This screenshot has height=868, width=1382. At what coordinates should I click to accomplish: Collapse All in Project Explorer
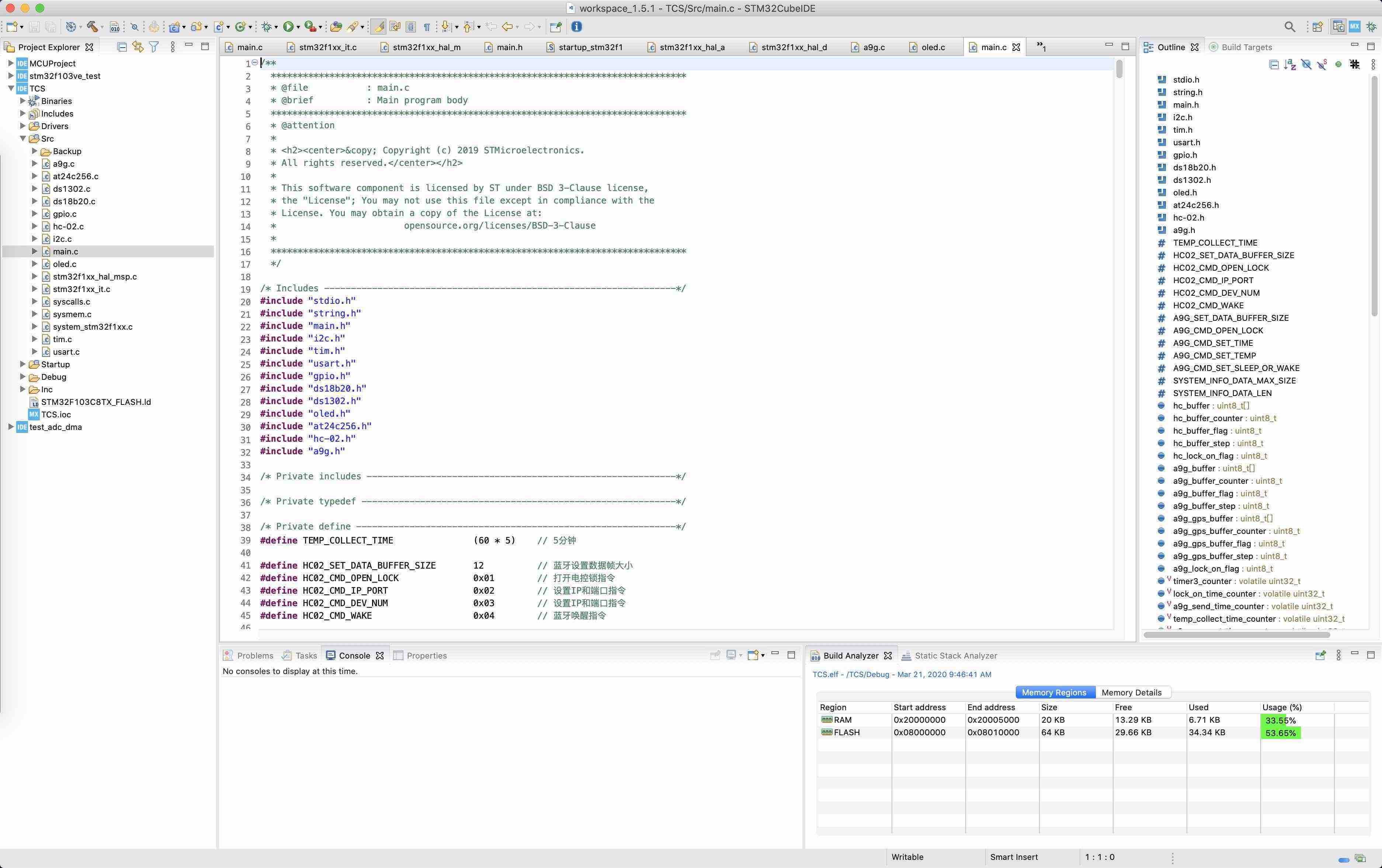122,47
